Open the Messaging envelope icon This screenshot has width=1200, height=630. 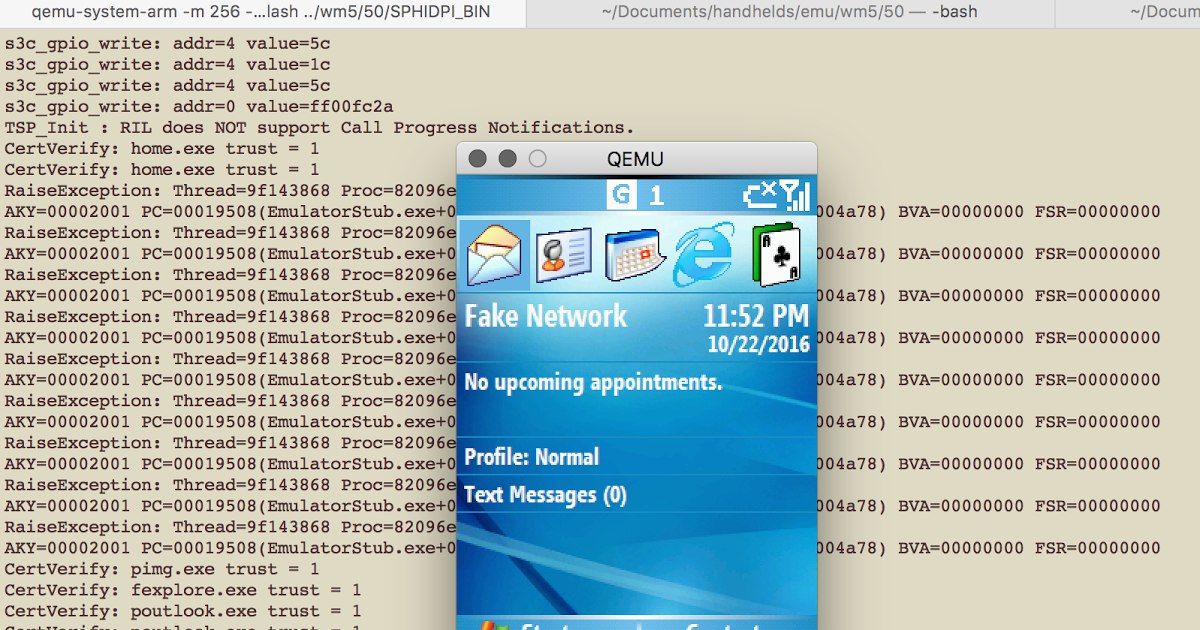pos(495,254)
